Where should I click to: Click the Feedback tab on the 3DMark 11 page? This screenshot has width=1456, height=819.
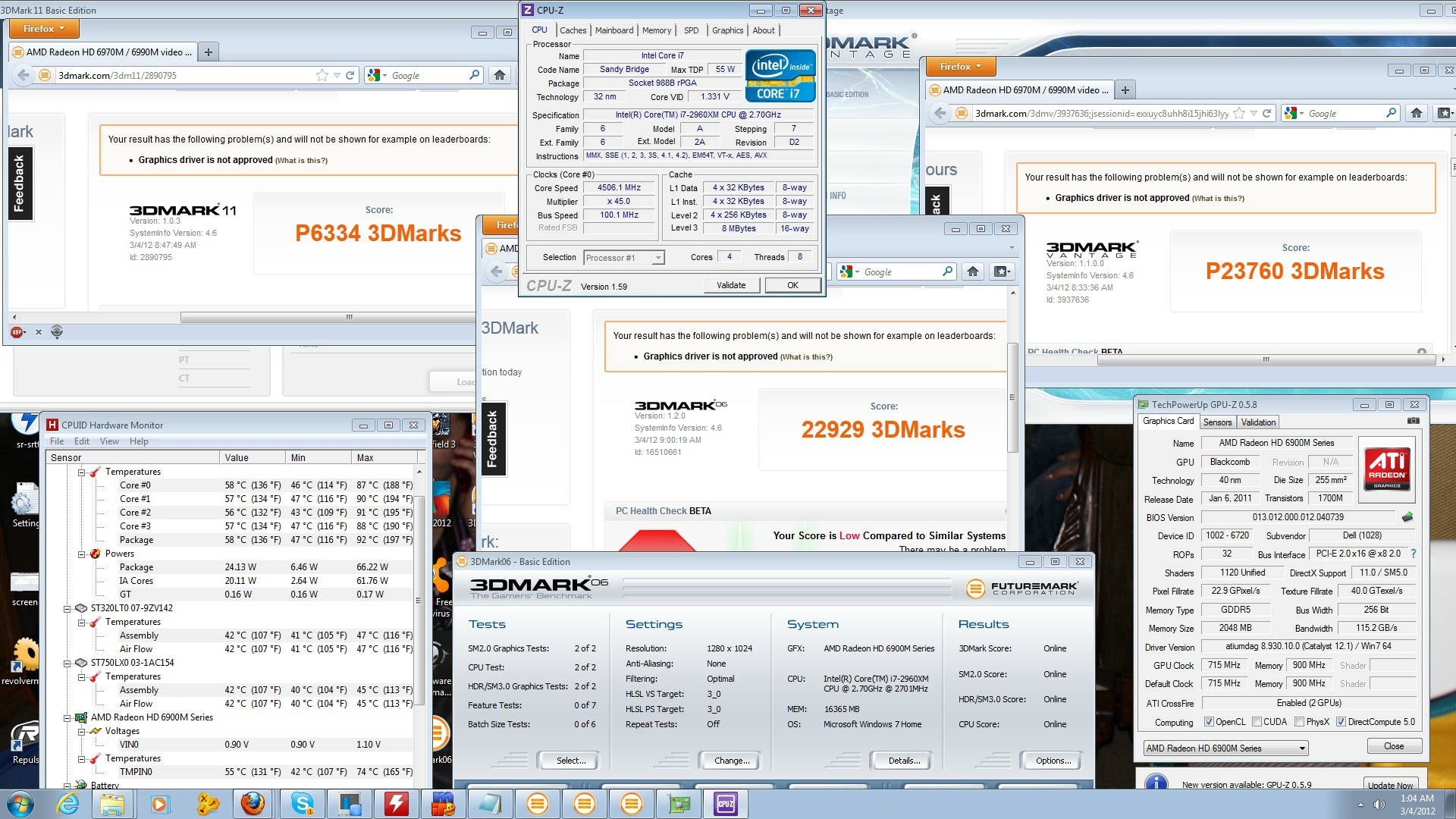click(20, 184)
